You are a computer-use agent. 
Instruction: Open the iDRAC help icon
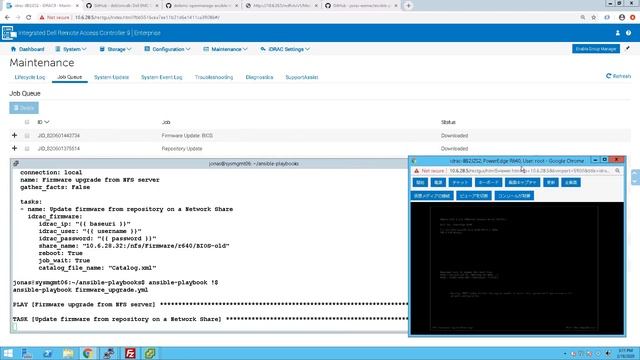629,33
